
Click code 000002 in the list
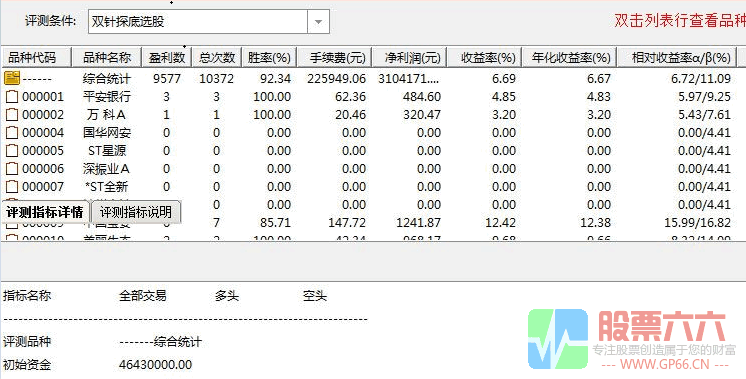[x=43, y=115]
